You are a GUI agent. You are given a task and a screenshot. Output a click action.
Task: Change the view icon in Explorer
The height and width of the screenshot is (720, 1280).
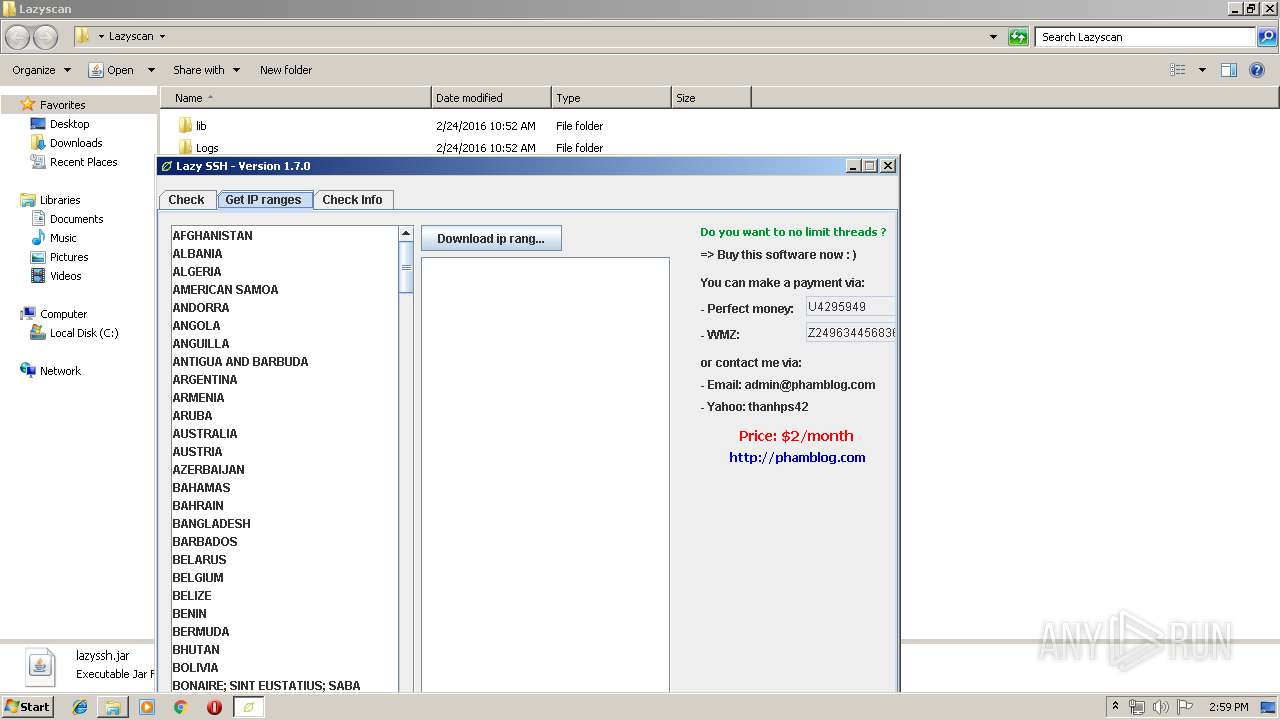pyautogui.click(x=1178, y=70)
